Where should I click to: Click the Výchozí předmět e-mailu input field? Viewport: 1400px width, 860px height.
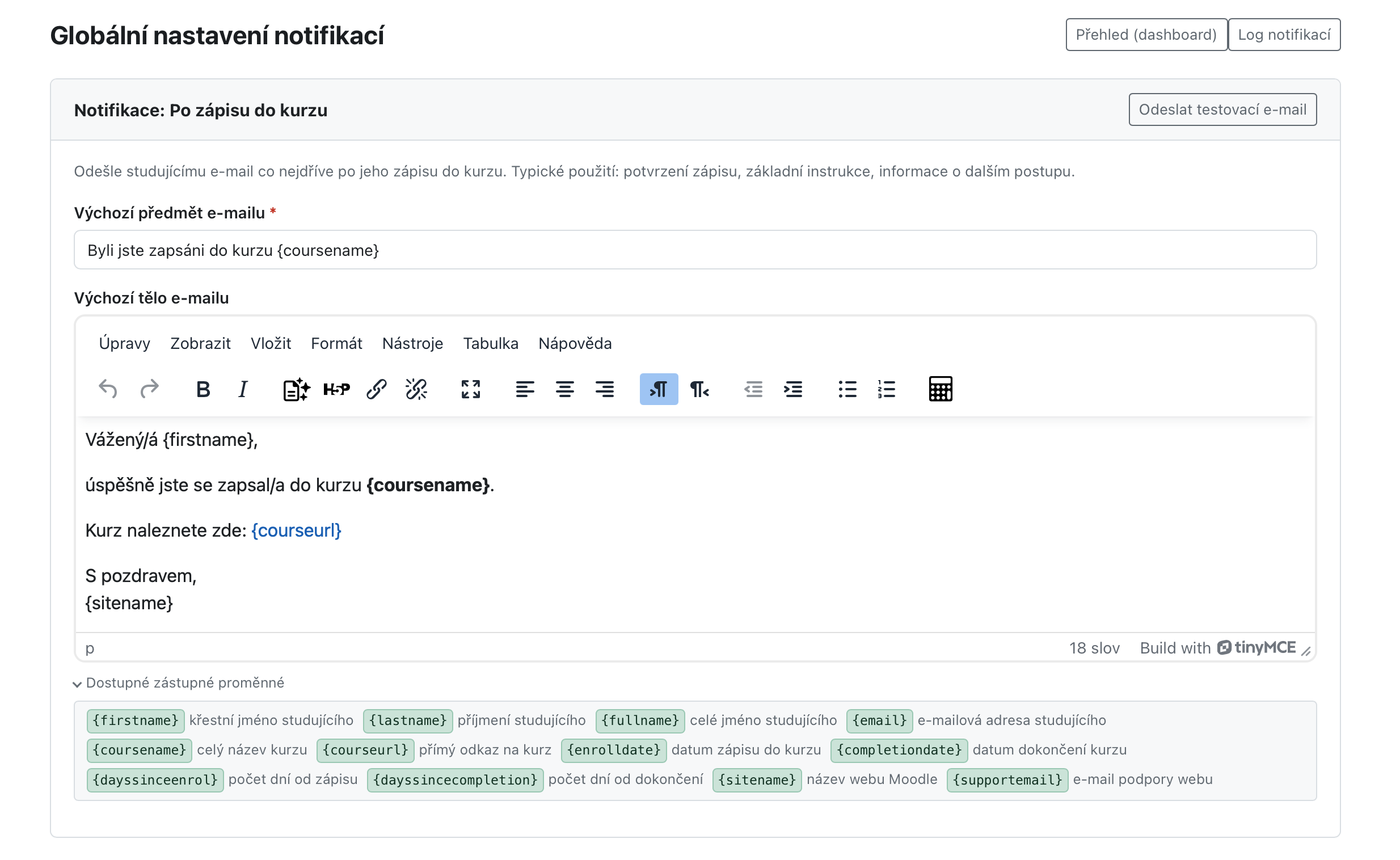(695, 250)
